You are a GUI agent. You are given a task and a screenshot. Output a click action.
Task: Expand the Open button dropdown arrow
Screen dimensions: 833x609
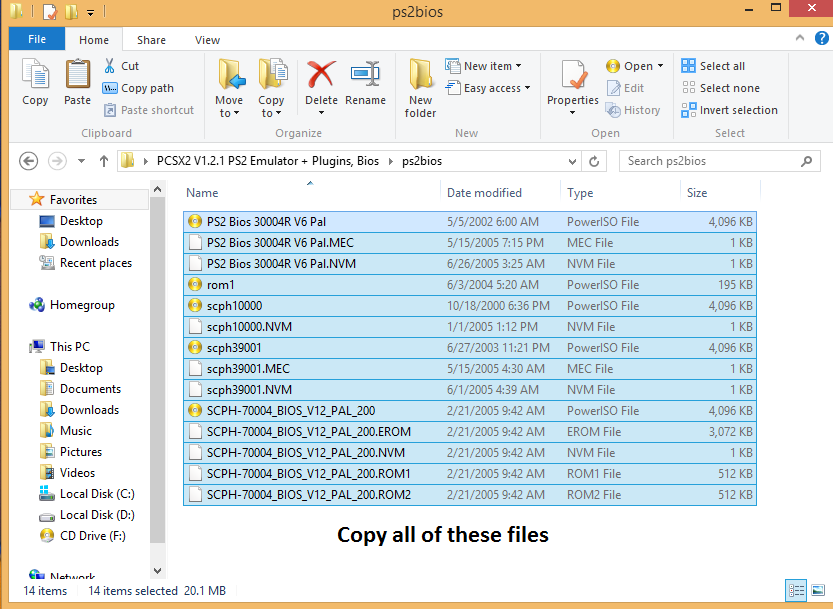coord(660,66)
